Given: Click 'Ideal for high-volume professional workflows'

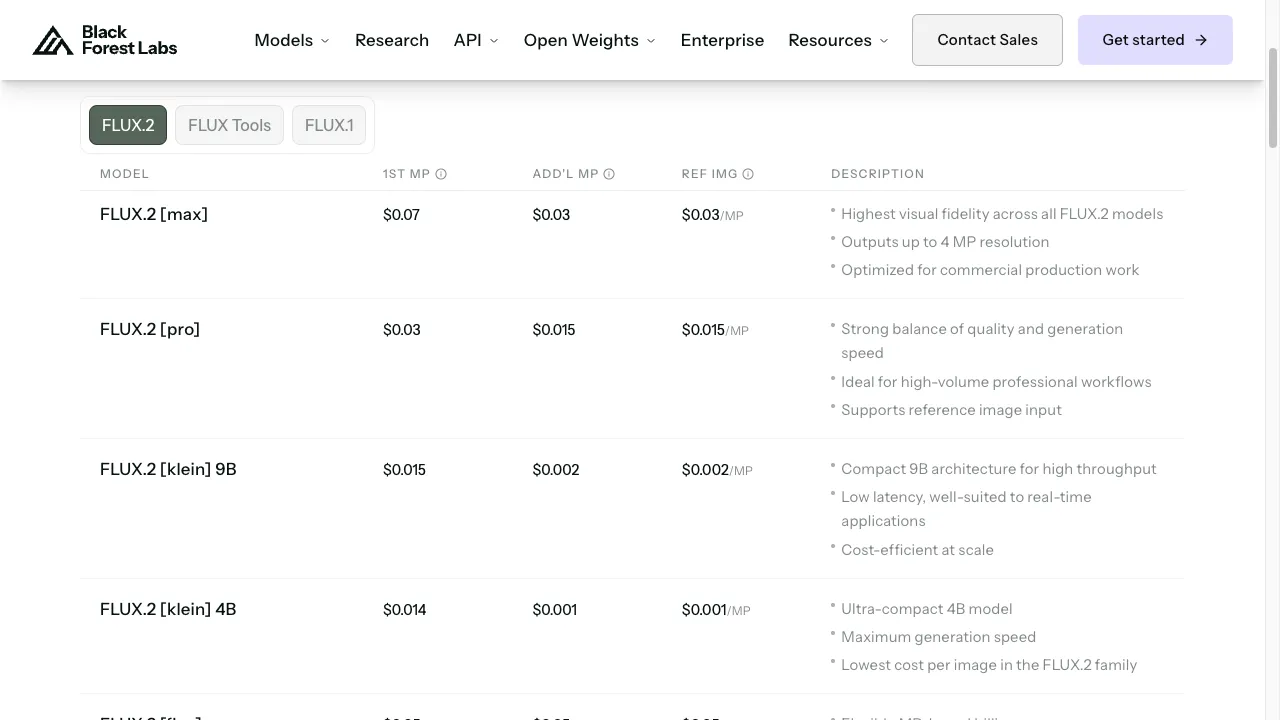Looking at the screenshot, I should (996, 382).
